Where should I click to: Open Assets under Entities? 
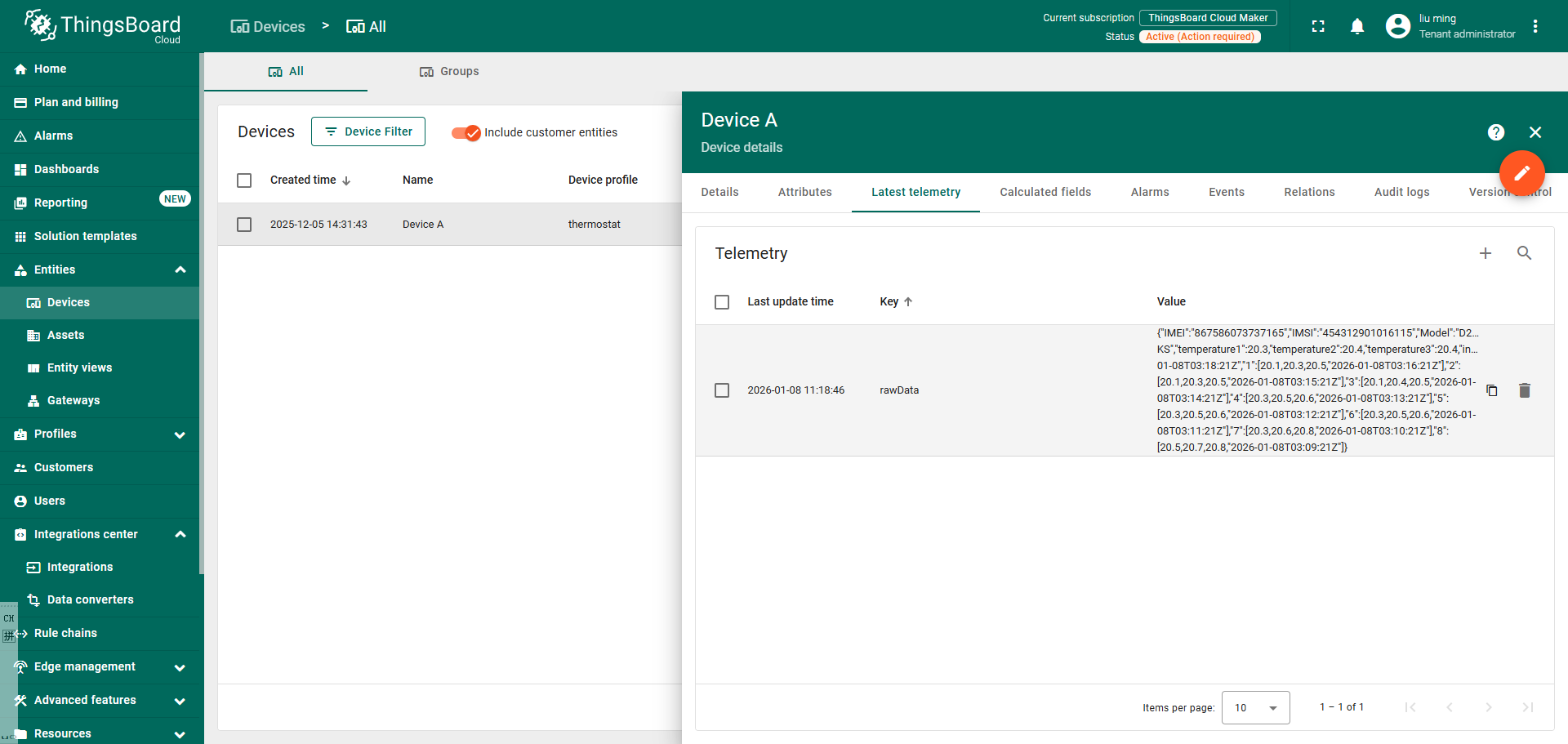[100, 336]
